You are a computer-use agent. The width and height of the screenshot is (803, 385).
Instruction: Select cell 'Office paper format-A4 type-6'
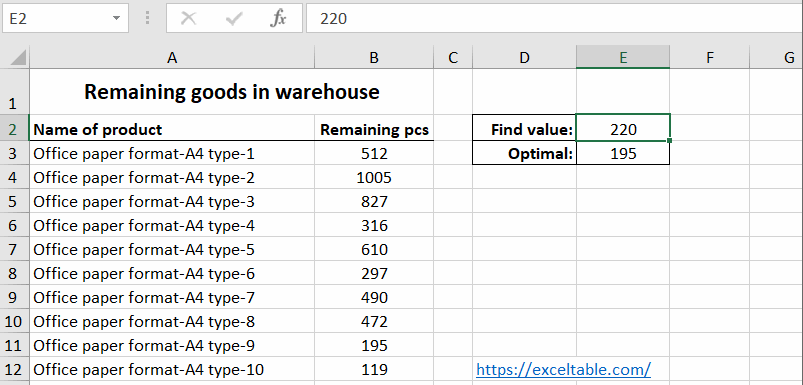(x=172, y=273)
